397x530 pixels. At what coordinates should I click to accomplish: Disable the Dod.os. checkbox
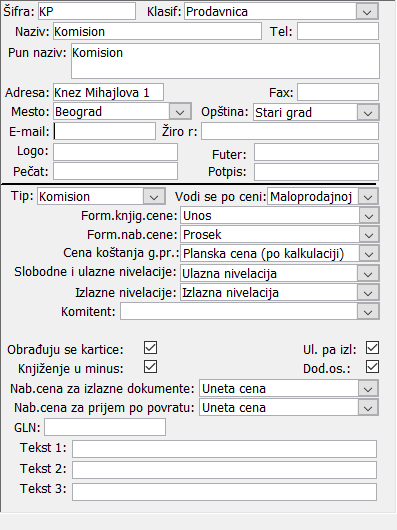pos(372,367)
